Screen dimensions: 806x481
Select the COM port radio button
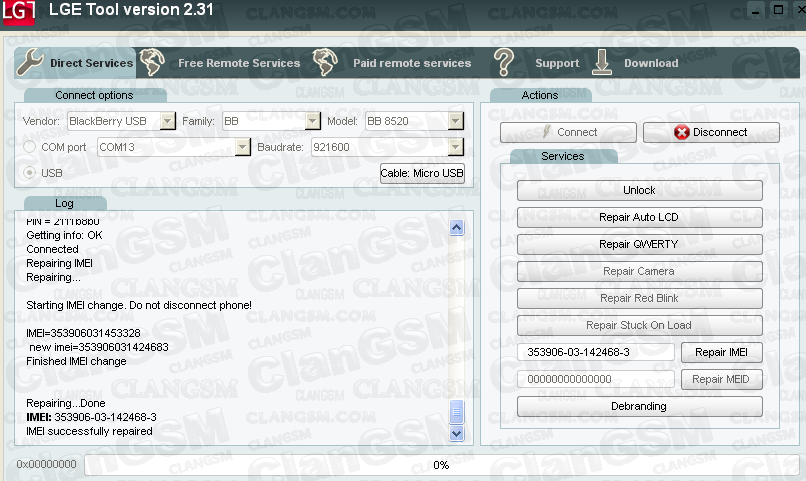[29, 147]
